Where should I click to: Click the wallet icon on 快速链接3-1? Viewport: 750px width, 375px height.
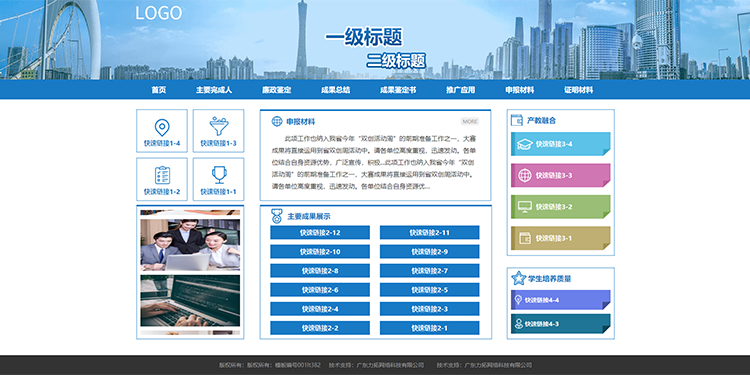pyautogui.click(x=525, y=238)
